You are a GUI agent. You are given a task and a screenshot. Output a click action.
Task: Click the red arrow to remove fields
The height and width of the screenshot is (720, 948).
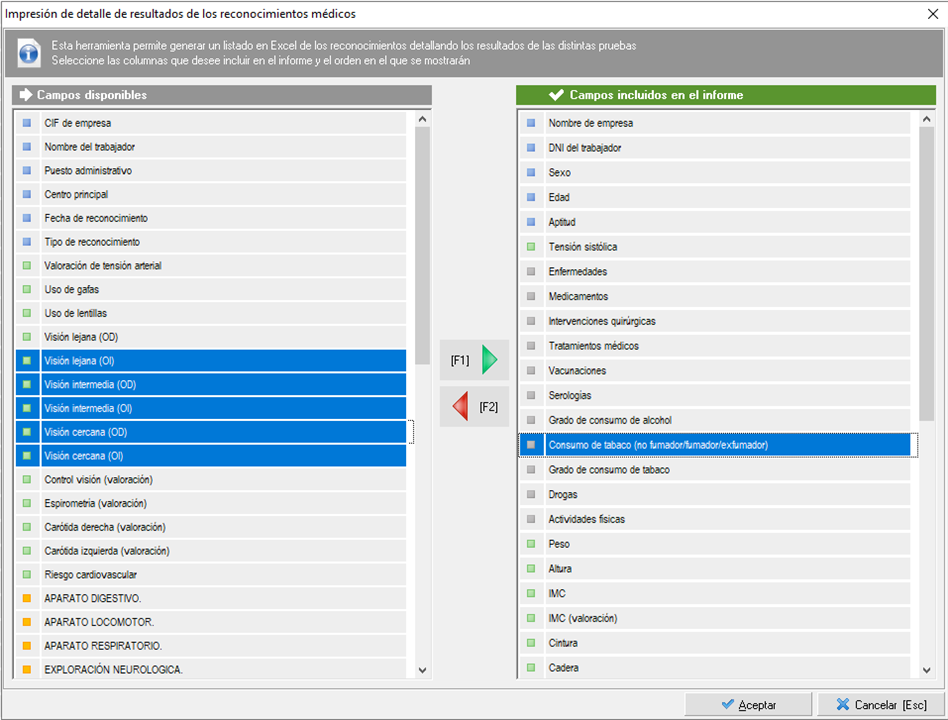[x=461, y=407]
